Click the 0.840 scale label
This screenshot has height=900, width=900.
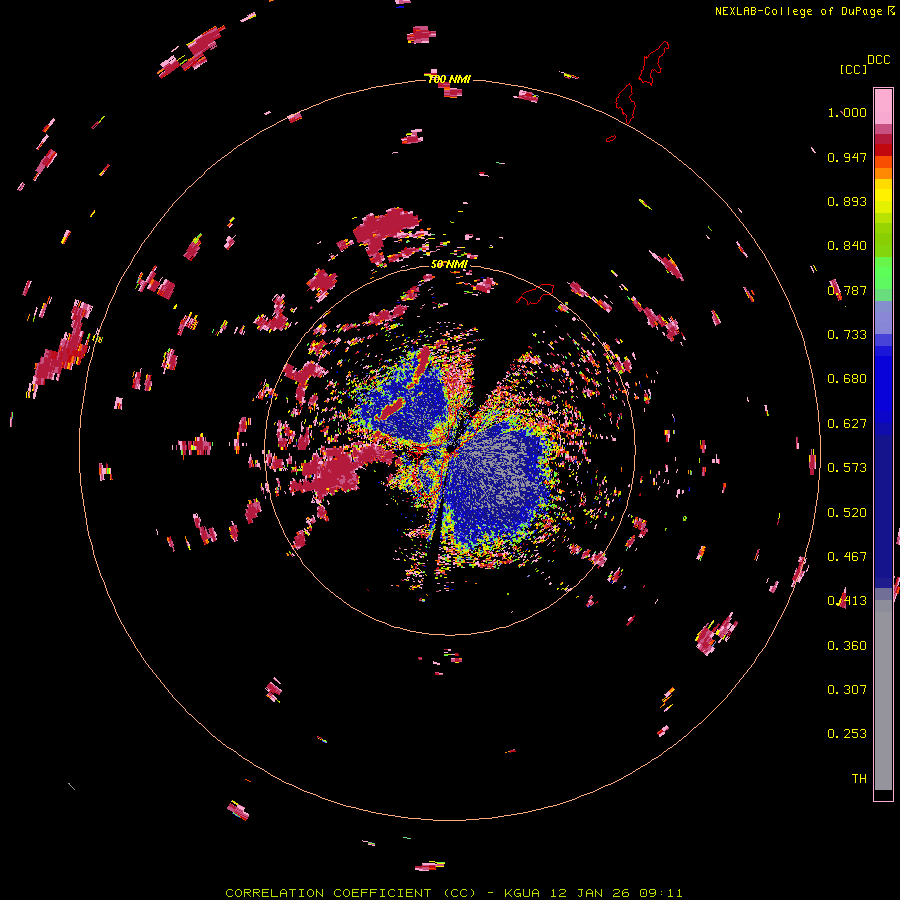pyautogui.click(x=847, y=246)
